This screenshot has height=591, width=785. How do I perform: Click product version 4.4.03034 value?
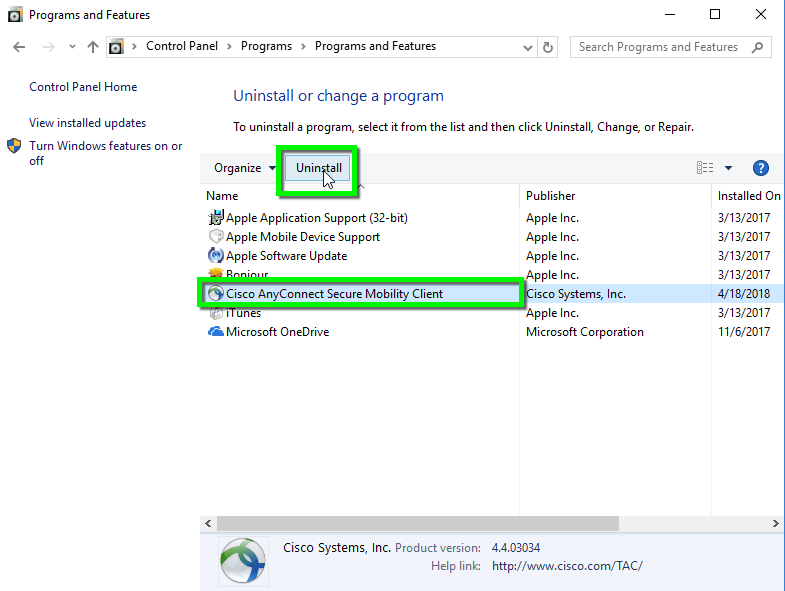[516, 548]
